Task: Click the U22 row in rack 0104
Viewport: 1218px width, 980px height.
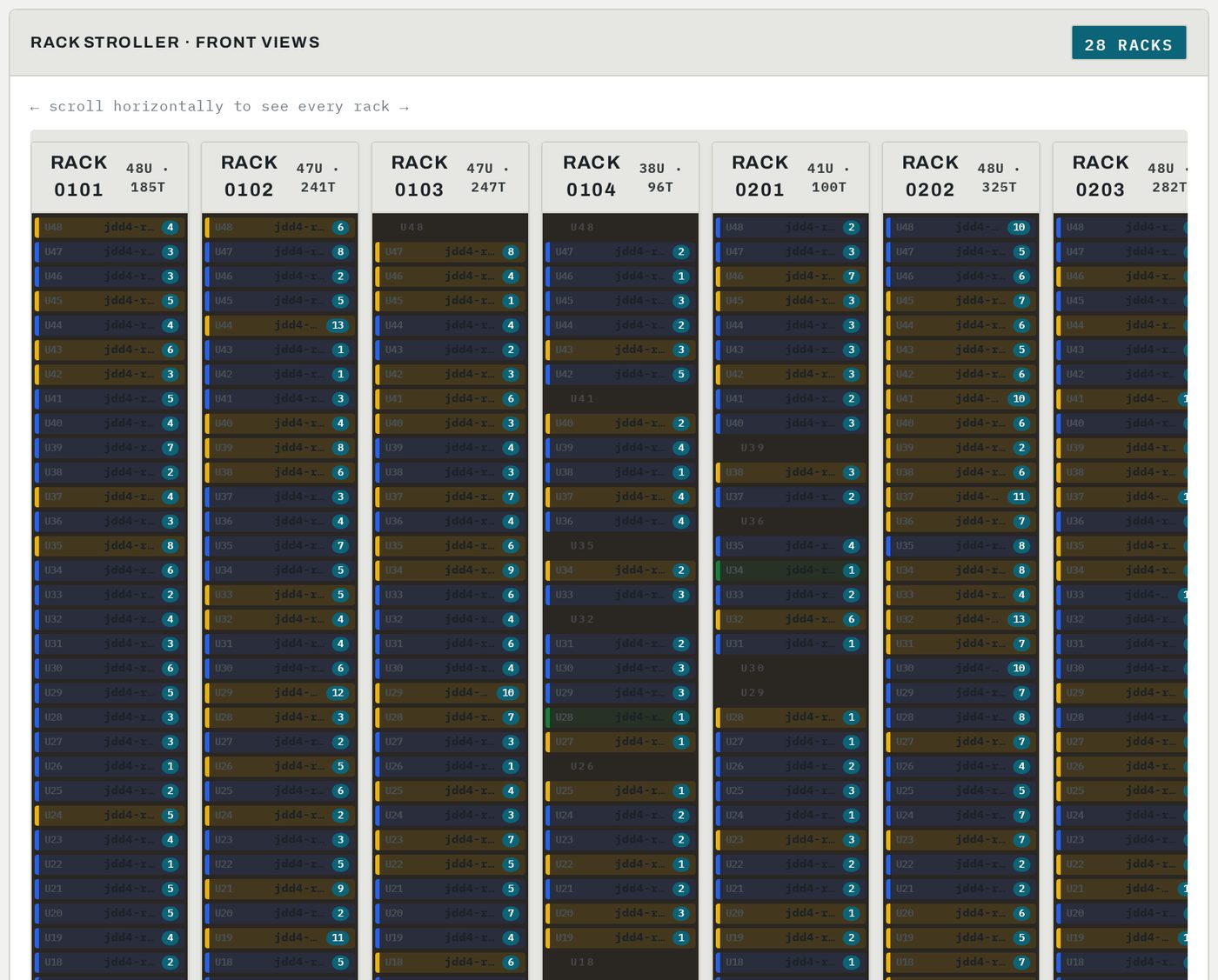Action: [620, 864]
